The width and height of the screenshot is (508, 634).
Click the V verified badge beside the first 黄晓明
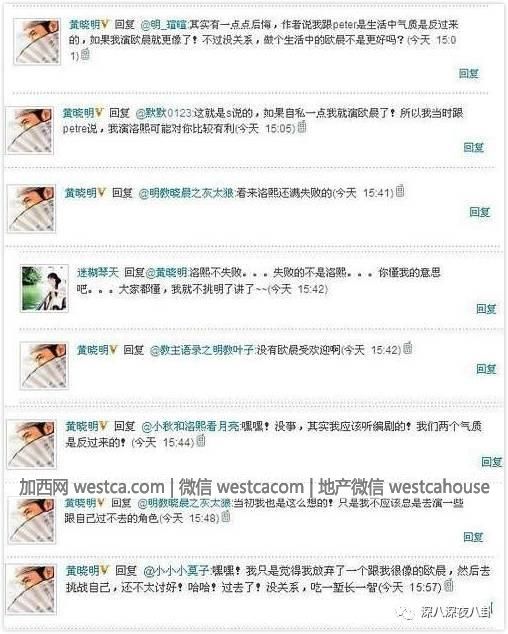[105, 25]
